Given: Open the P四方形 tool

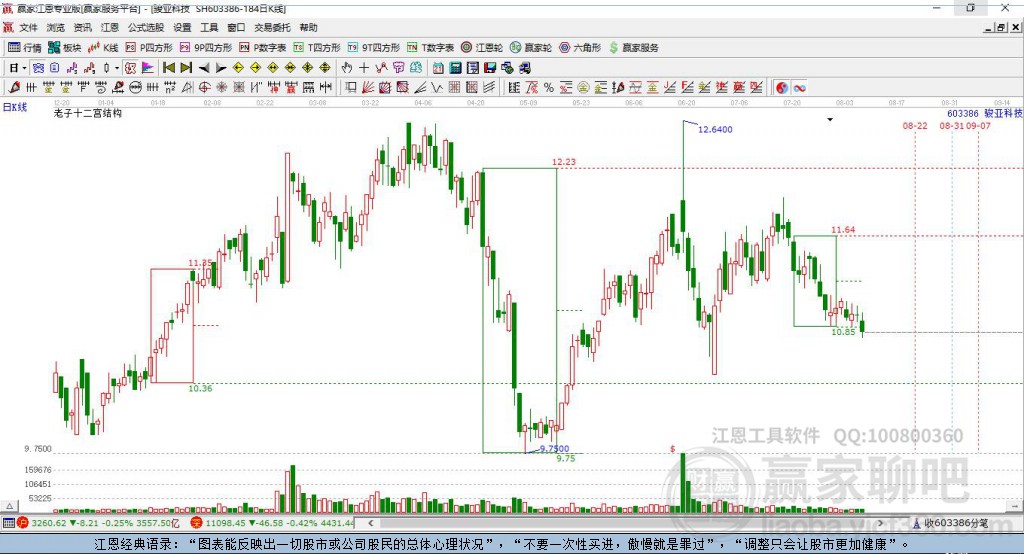Looking at the screenshot, I should (x=149, y=48).
